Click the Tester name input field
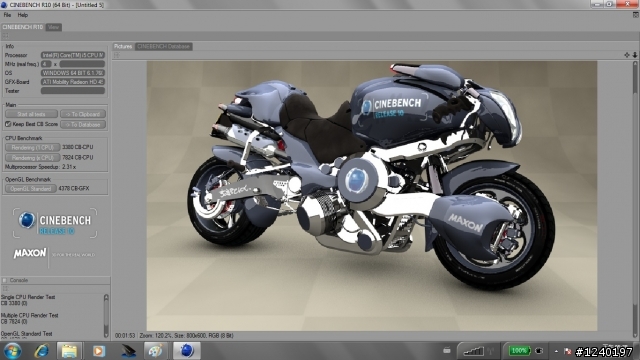Screen dimensions: 640x360 73,91
